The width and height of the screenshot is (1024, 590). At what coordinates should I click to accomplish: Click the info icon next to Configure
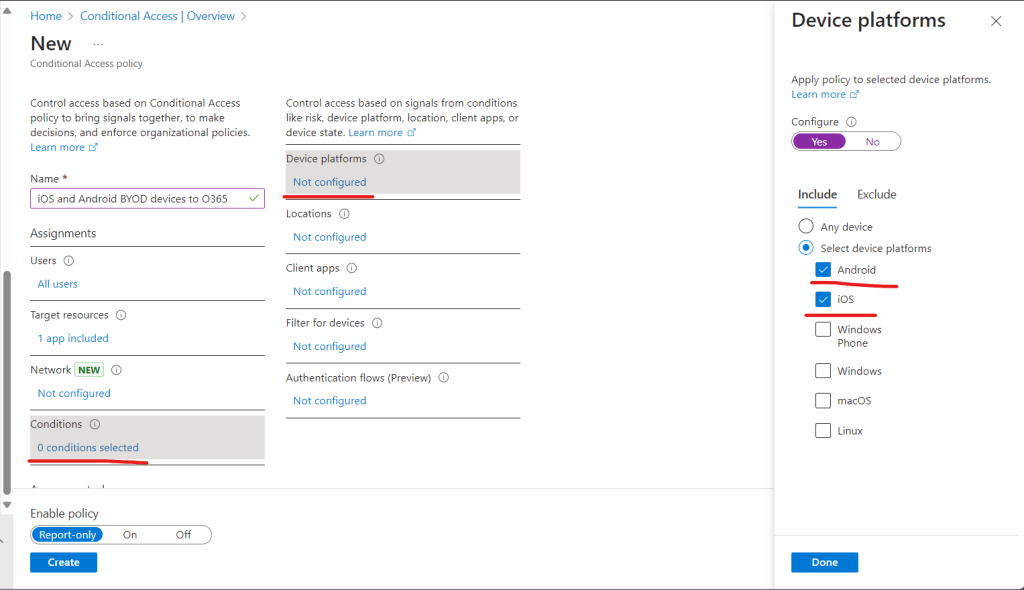(x=851, y=122)
